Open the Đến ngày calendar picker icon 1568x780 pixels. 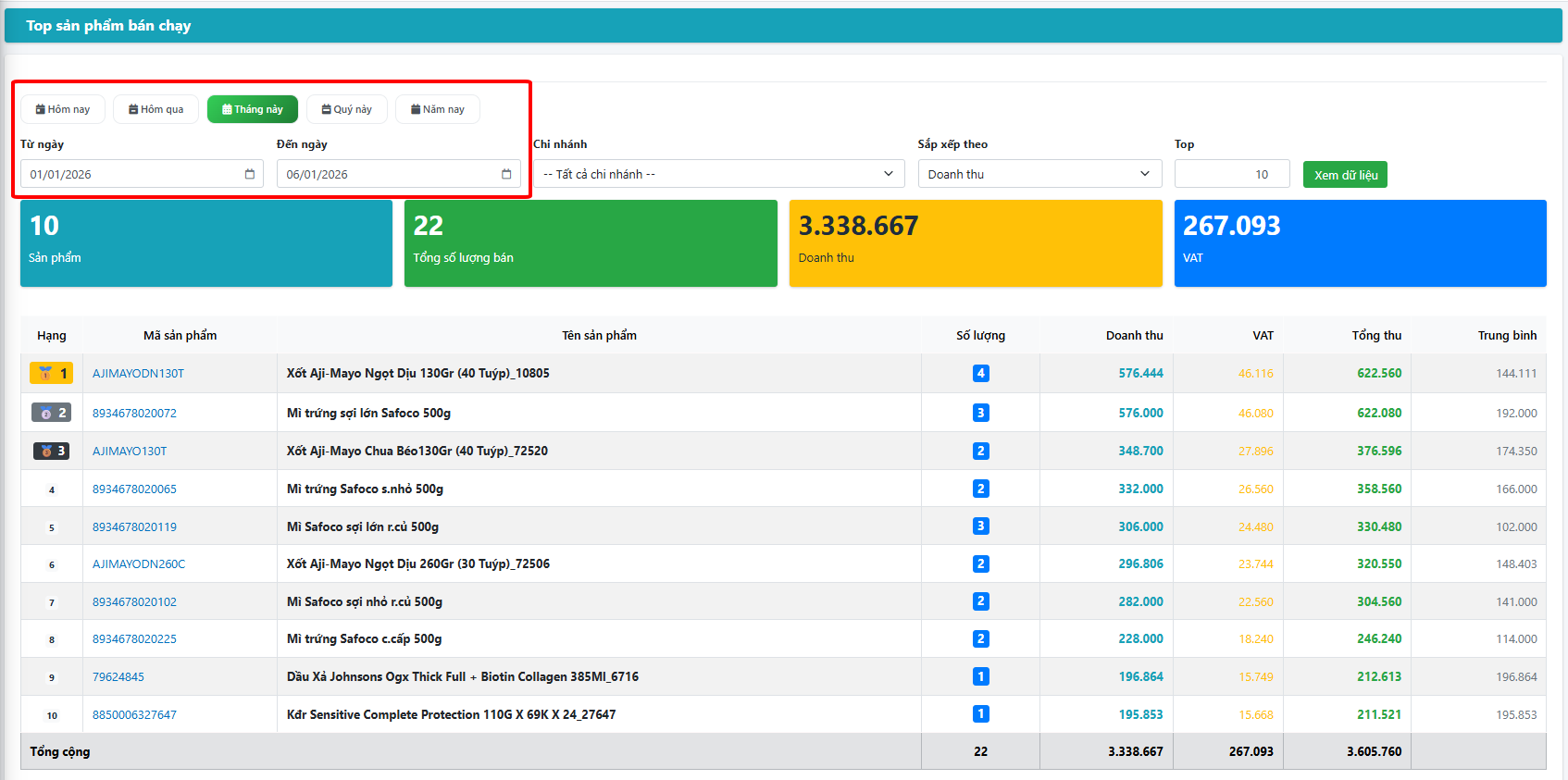[x=506, y=174]
